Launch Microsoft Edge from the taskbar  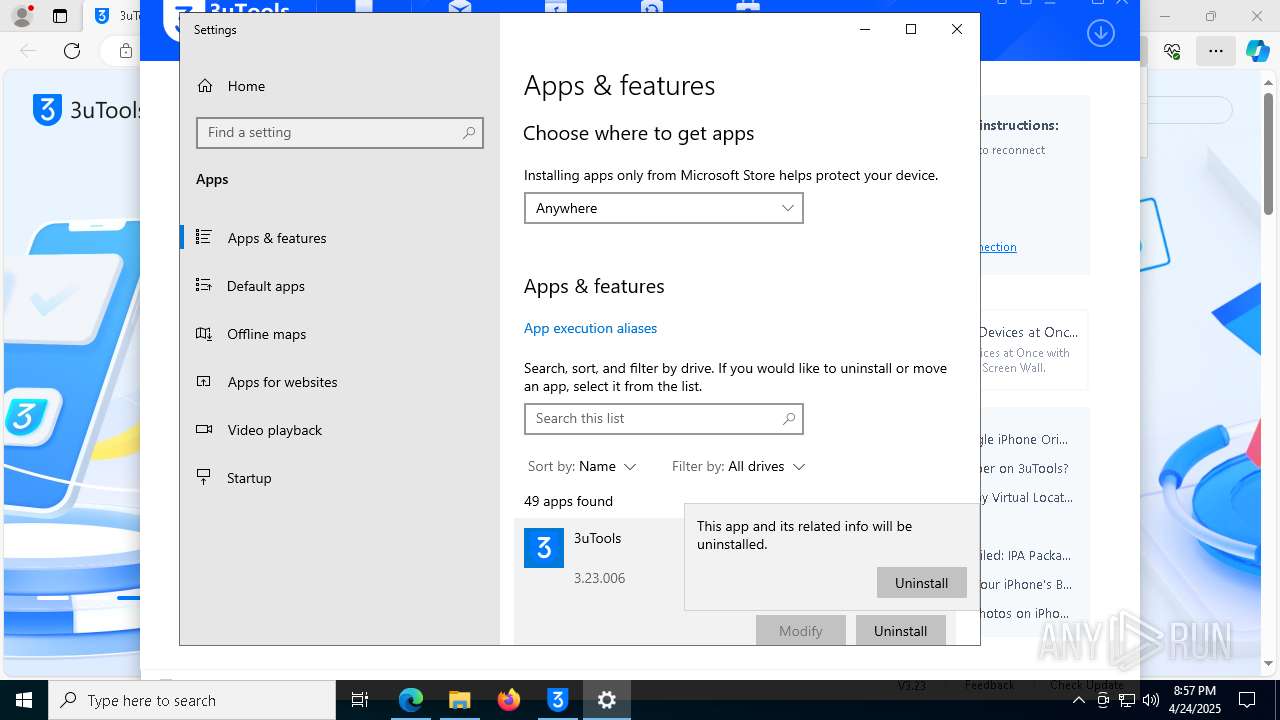[411, 700]
